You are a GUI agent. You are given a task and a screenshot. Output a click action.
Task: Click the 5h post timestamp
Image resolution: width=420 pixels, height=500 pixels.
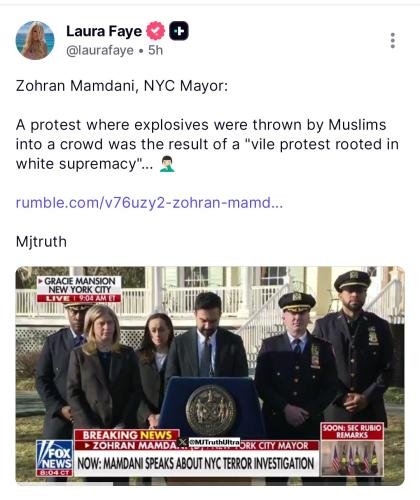click(155, 50)
